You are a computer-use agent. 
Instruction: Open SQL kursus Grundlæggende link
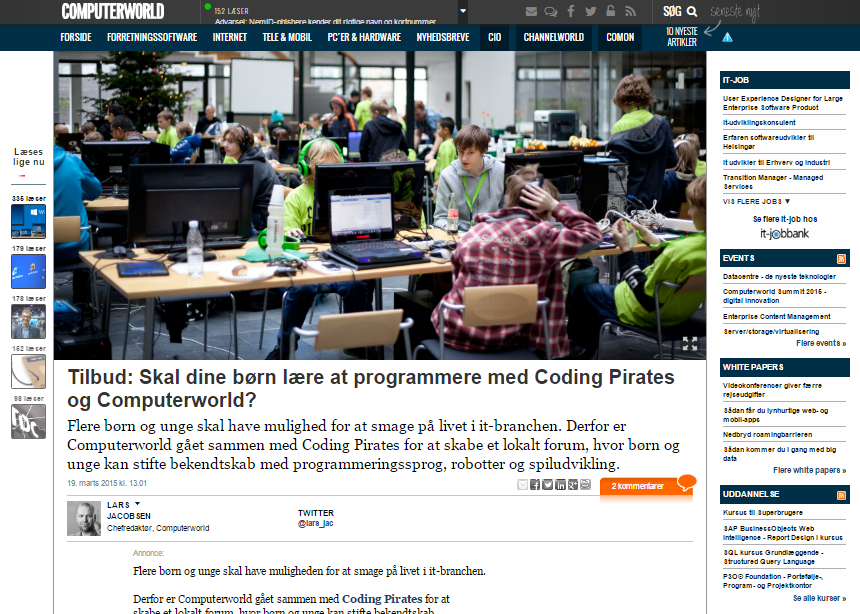pyautogui.click(x=773, y=557)
